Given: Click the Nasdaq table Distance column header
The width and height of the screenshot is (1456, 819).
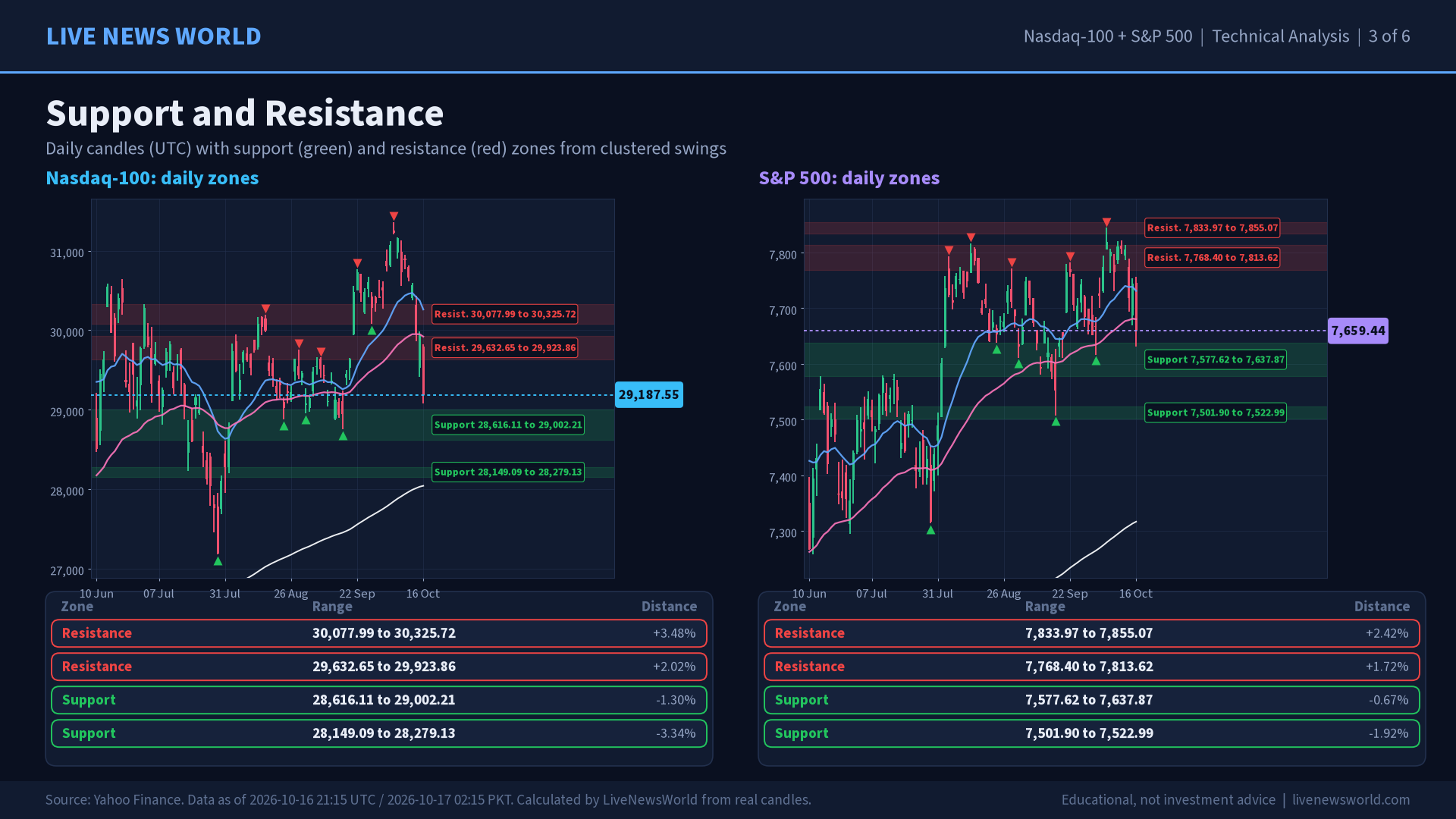Looking at the screenshot, I should (669, 607).
